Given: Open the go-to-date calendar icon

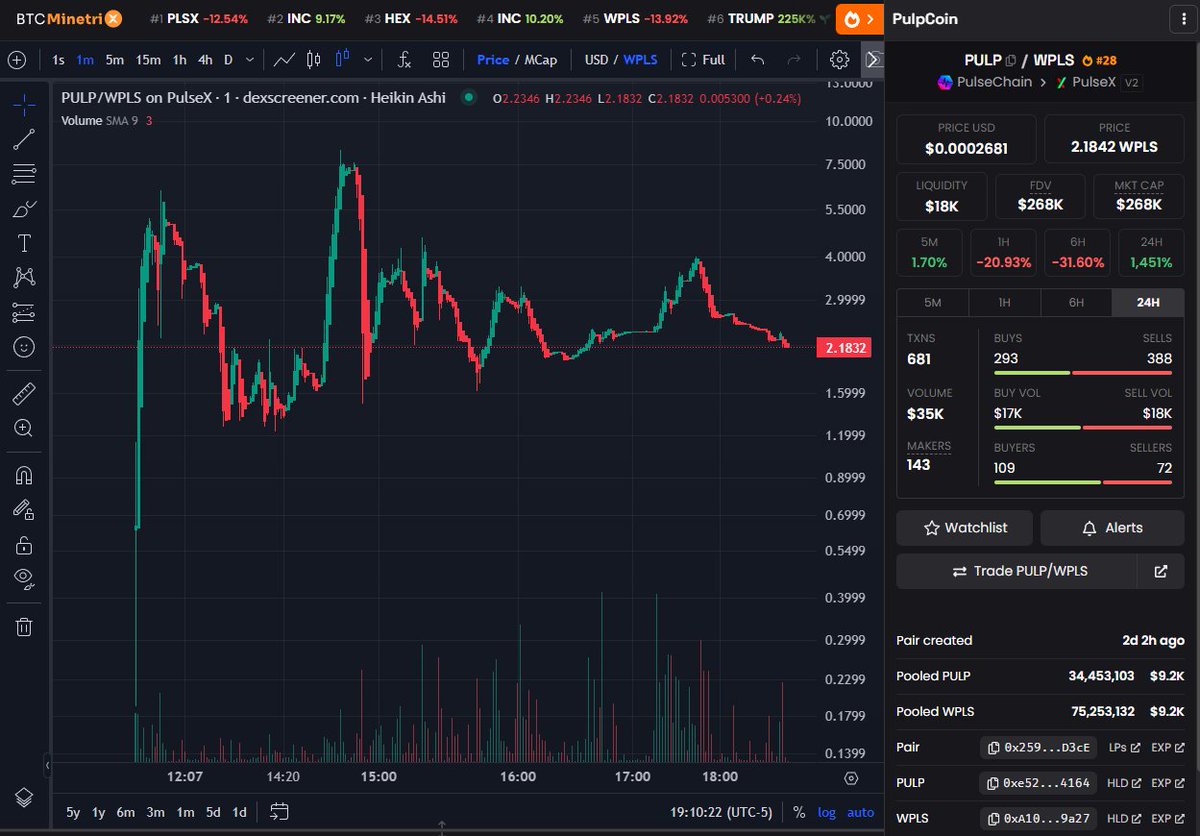Looking at the screenshot, I should [279, 812].
